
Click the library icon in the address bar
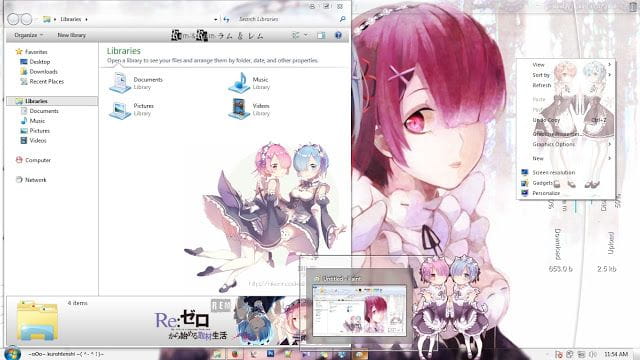(x=47, y=19)
